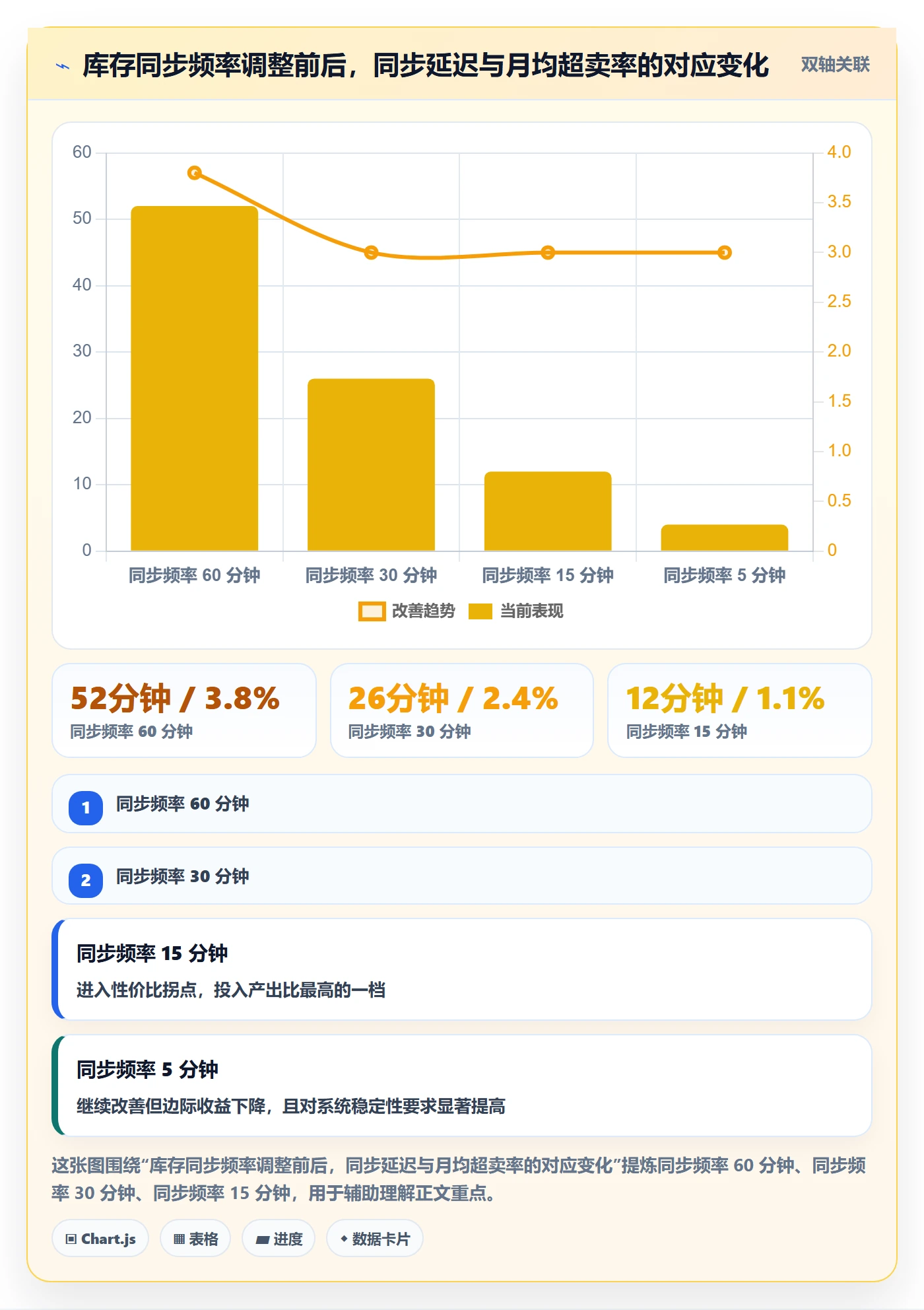Click the 同步频率 5 分钟 note heading
The width and height of the screenshot is (924, 1310).
[147, 1070]
